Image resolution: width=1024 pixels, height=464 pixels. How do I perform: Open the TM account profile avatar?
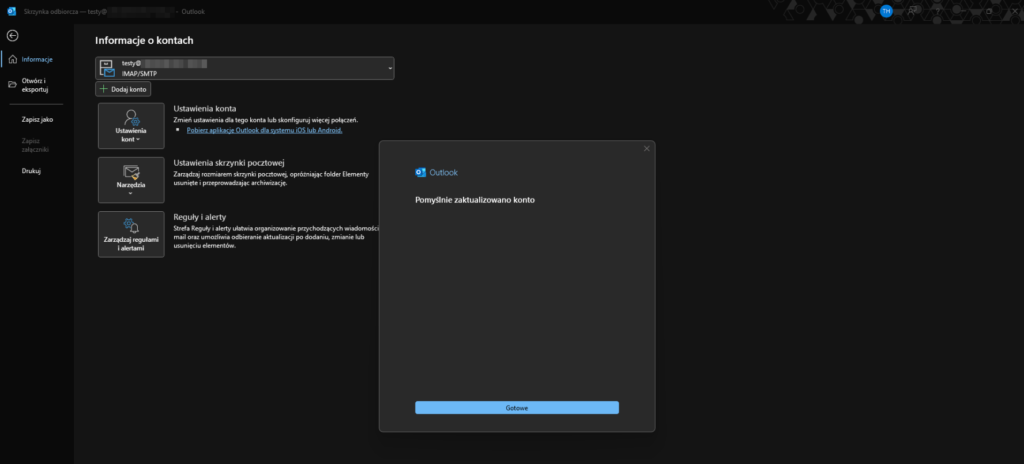tap(886, 10)
